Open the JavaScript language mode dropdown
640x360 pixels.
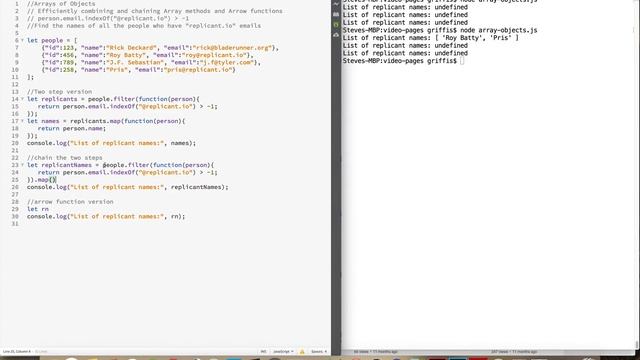pyautogui.click(x=283, y=351)
